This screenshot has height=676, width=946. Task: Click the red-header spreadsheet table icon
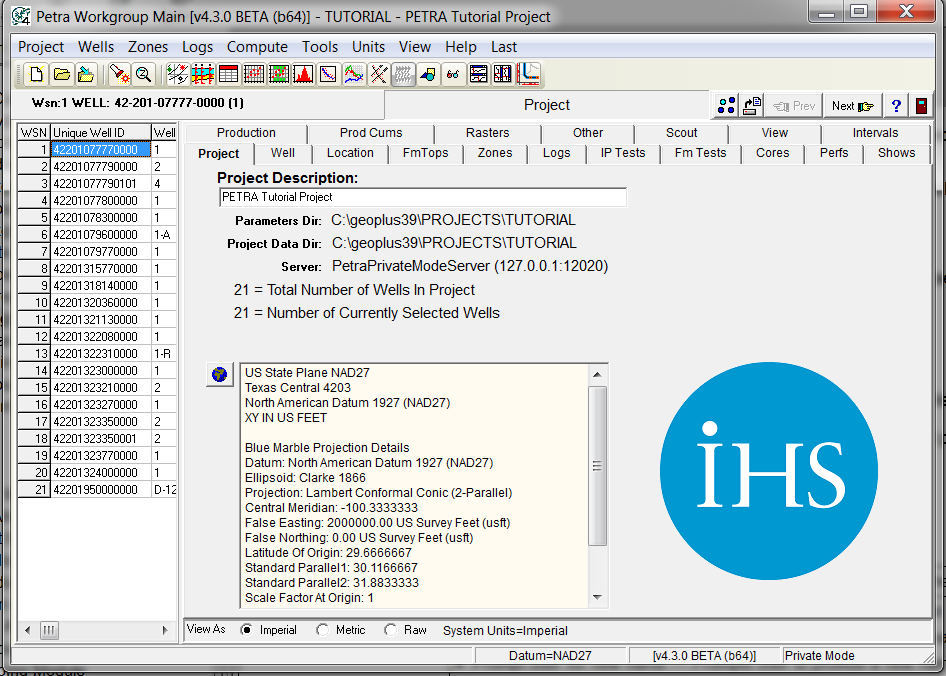(228, 75)
